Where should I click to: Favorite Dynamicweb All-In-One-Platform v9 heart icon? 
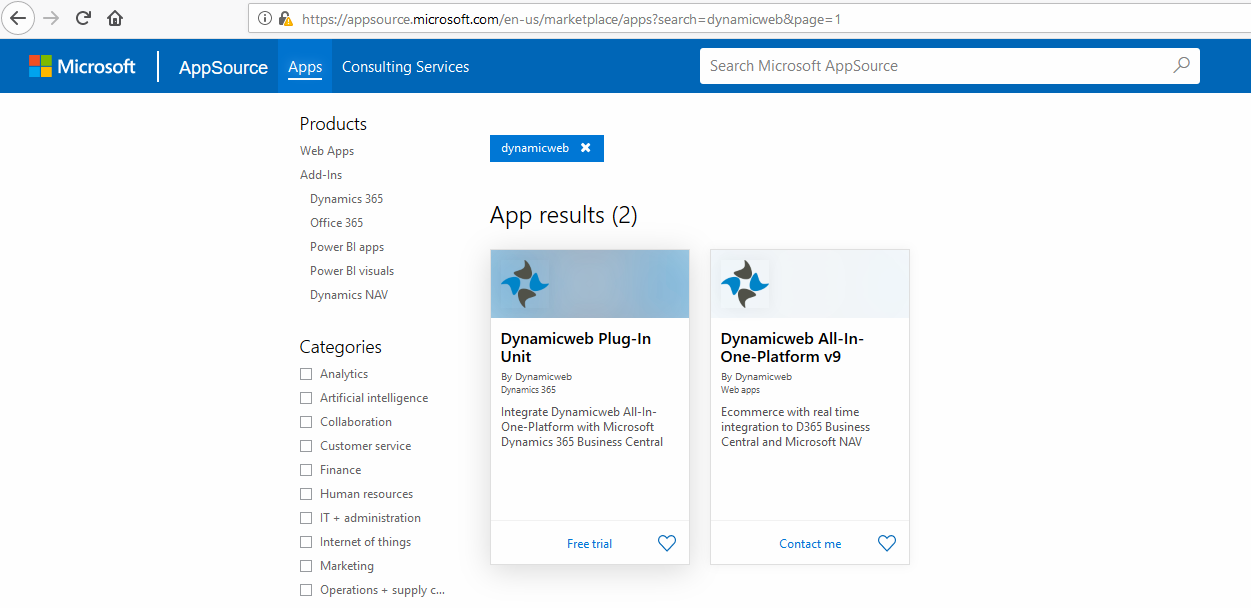tap(887, 543)
